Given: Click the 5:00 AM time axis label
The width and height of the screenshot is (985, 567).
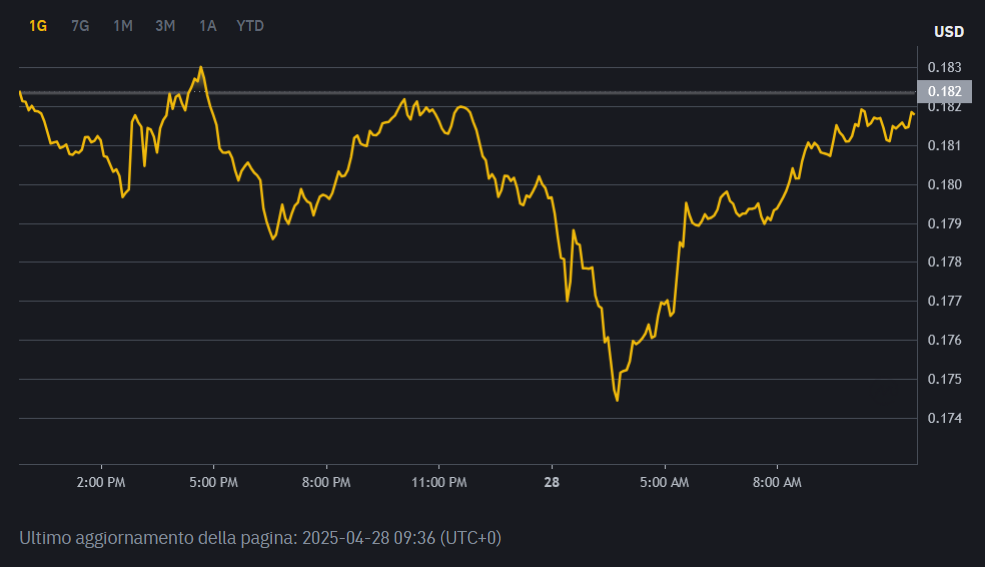Looking at the screenshot, I should (664, 482).
